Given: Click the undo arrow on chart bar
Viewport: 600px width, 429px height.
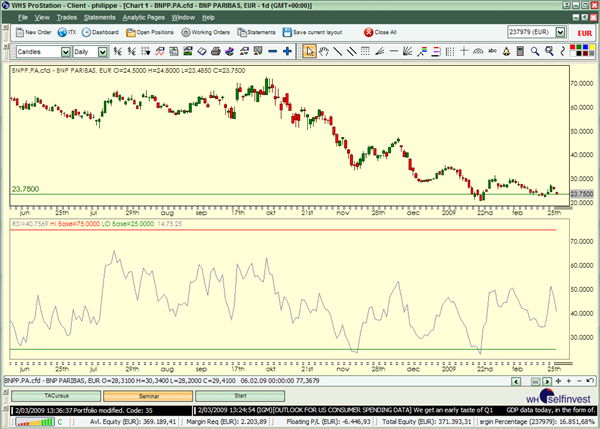Looking at the screenshot, I should pyautogui.click(x=590, y=381).
